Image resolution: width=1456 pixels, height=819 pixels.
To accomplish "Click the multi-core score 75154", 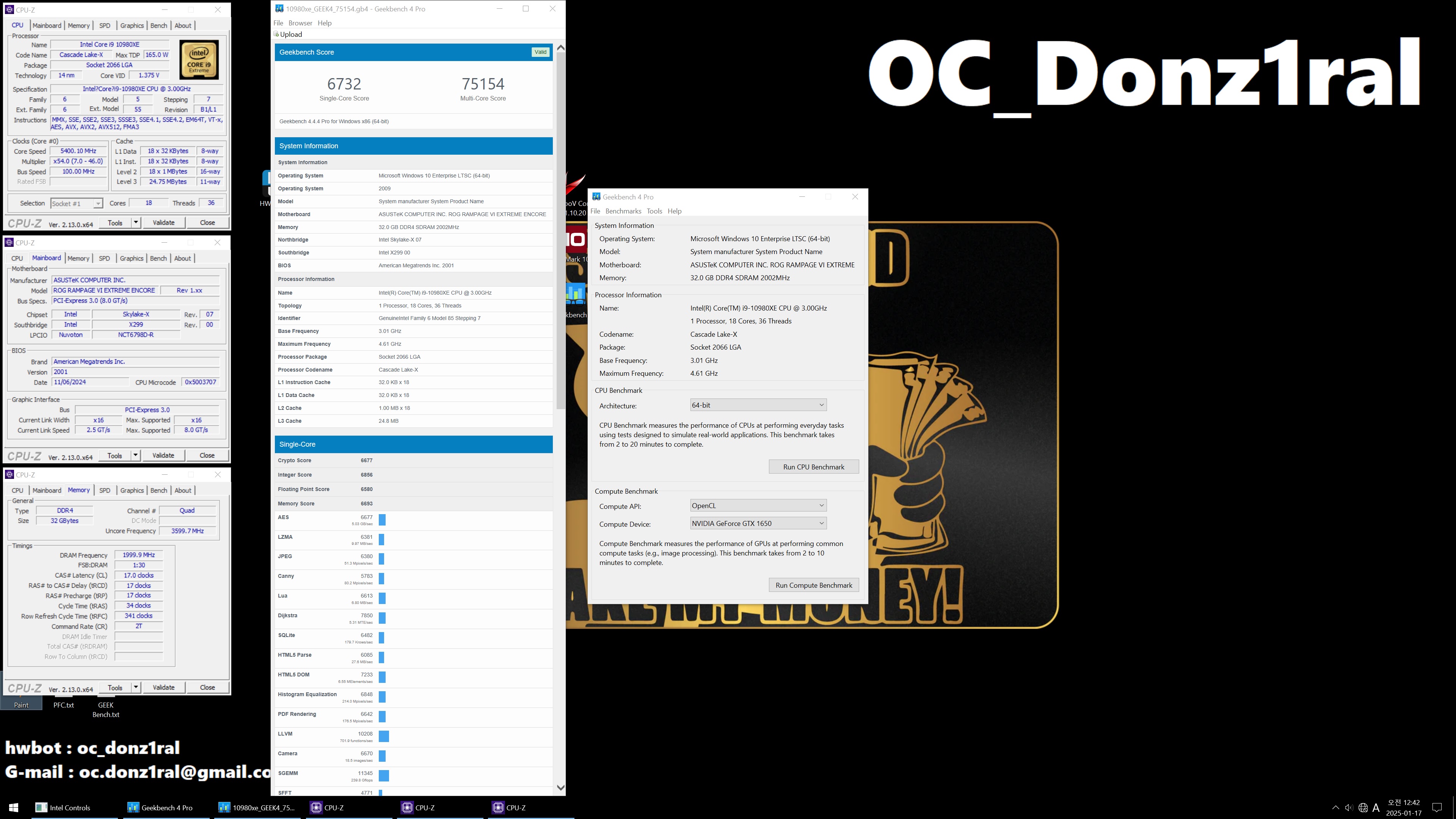I will tap(483, 84).
